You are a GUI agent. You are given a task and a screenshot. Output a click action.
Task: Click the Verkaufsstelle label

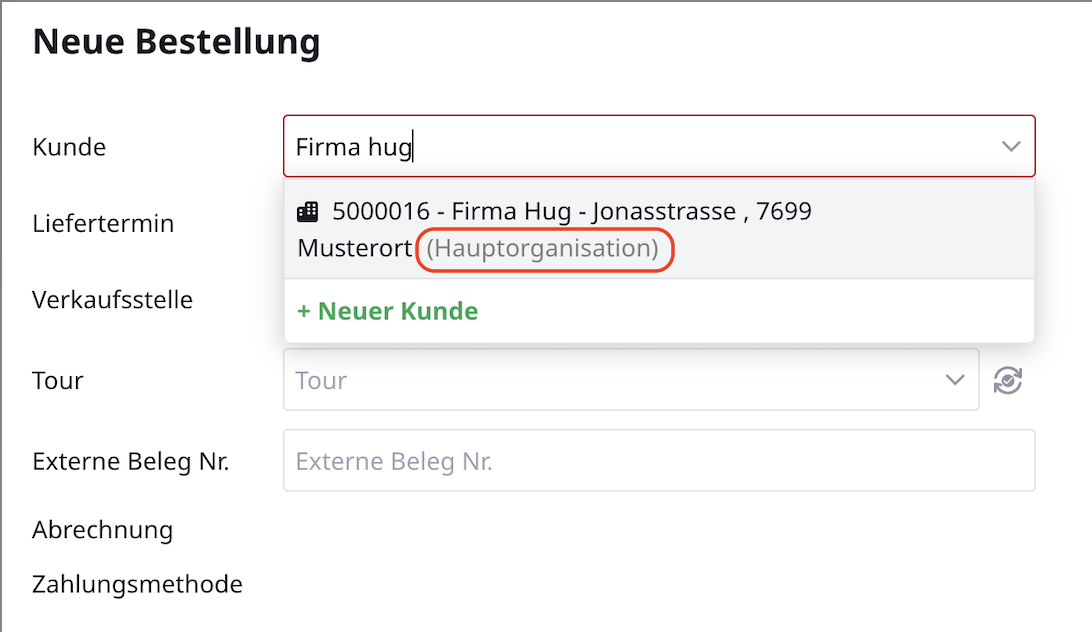[112, 299]
